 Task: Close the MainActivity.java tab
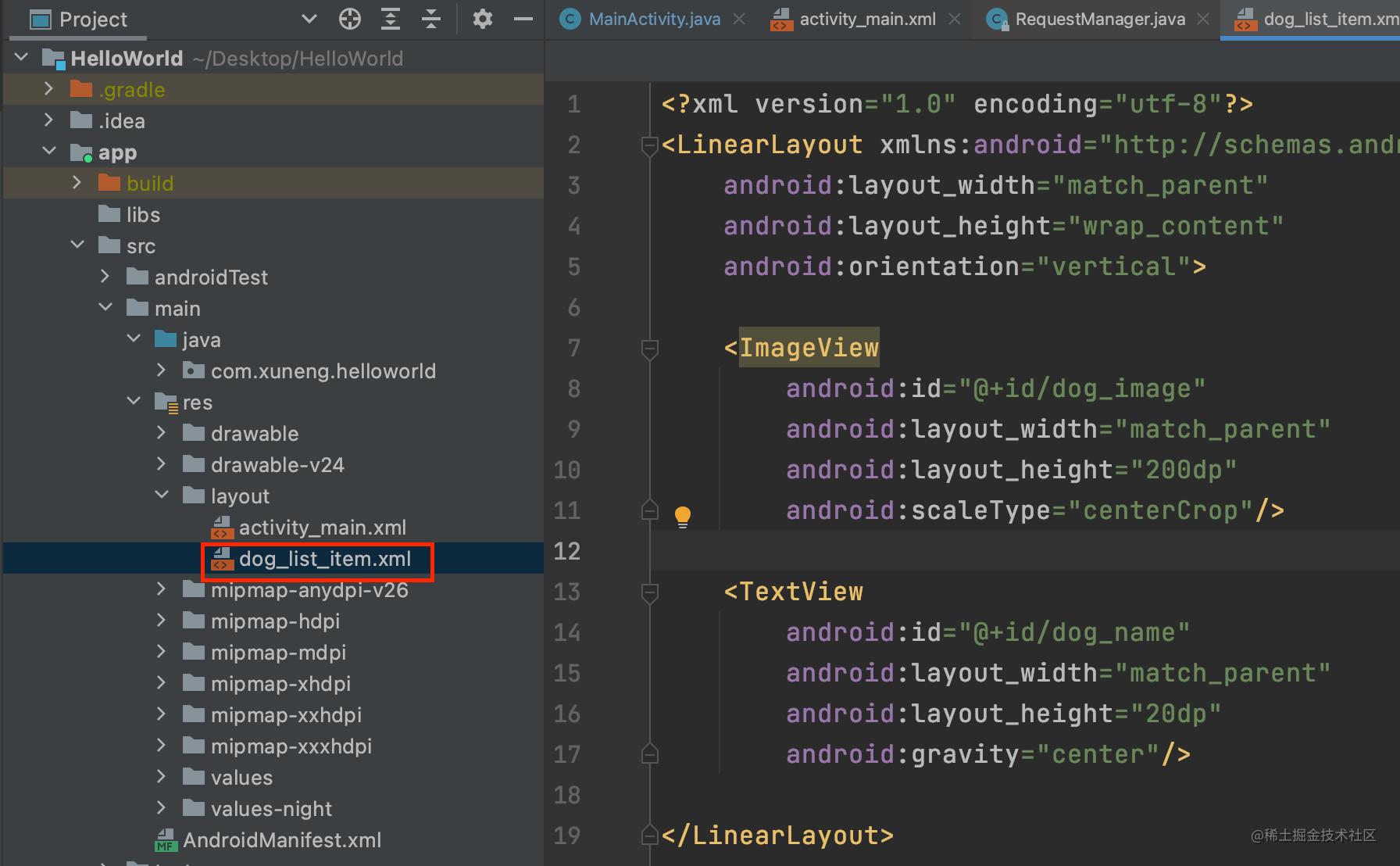coord(739,20)
